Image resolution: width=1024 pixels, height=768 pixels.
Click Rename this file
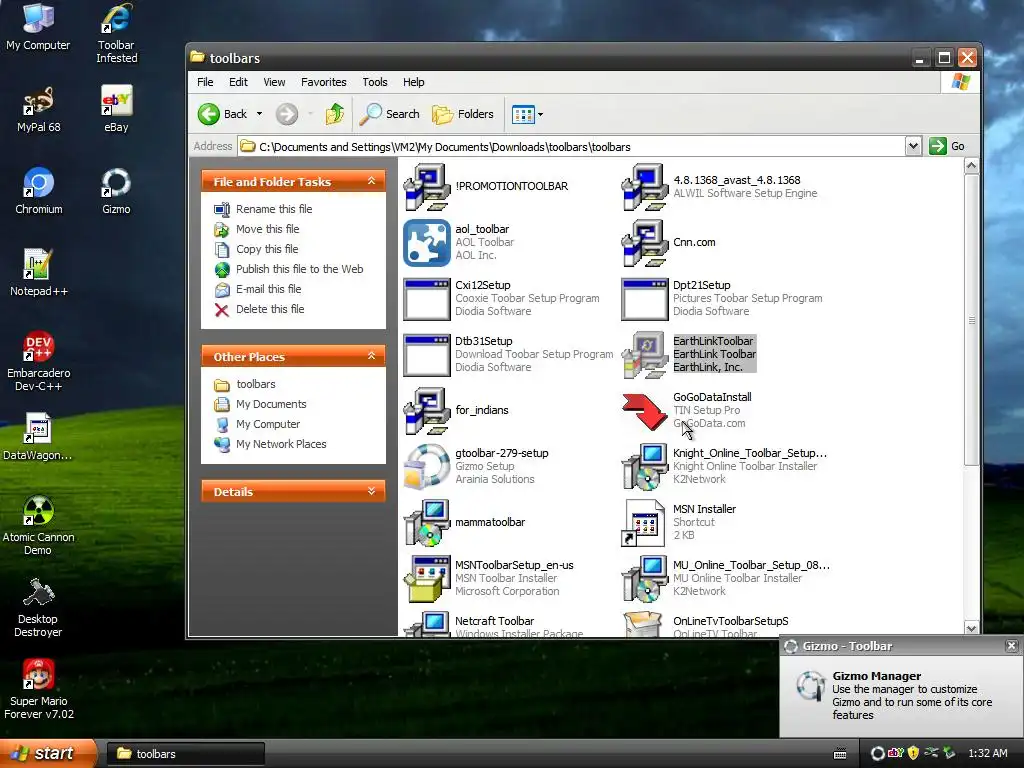(x=274, y=209)
